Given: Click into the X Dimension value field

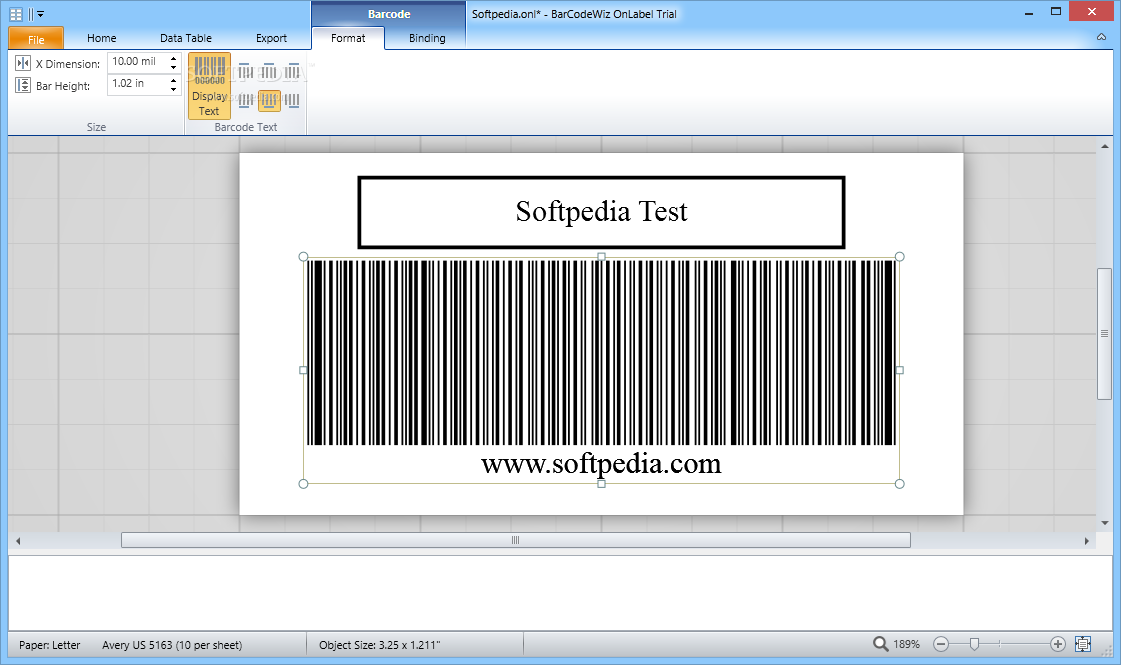Looking at the screenshot, I should point(137,62).
